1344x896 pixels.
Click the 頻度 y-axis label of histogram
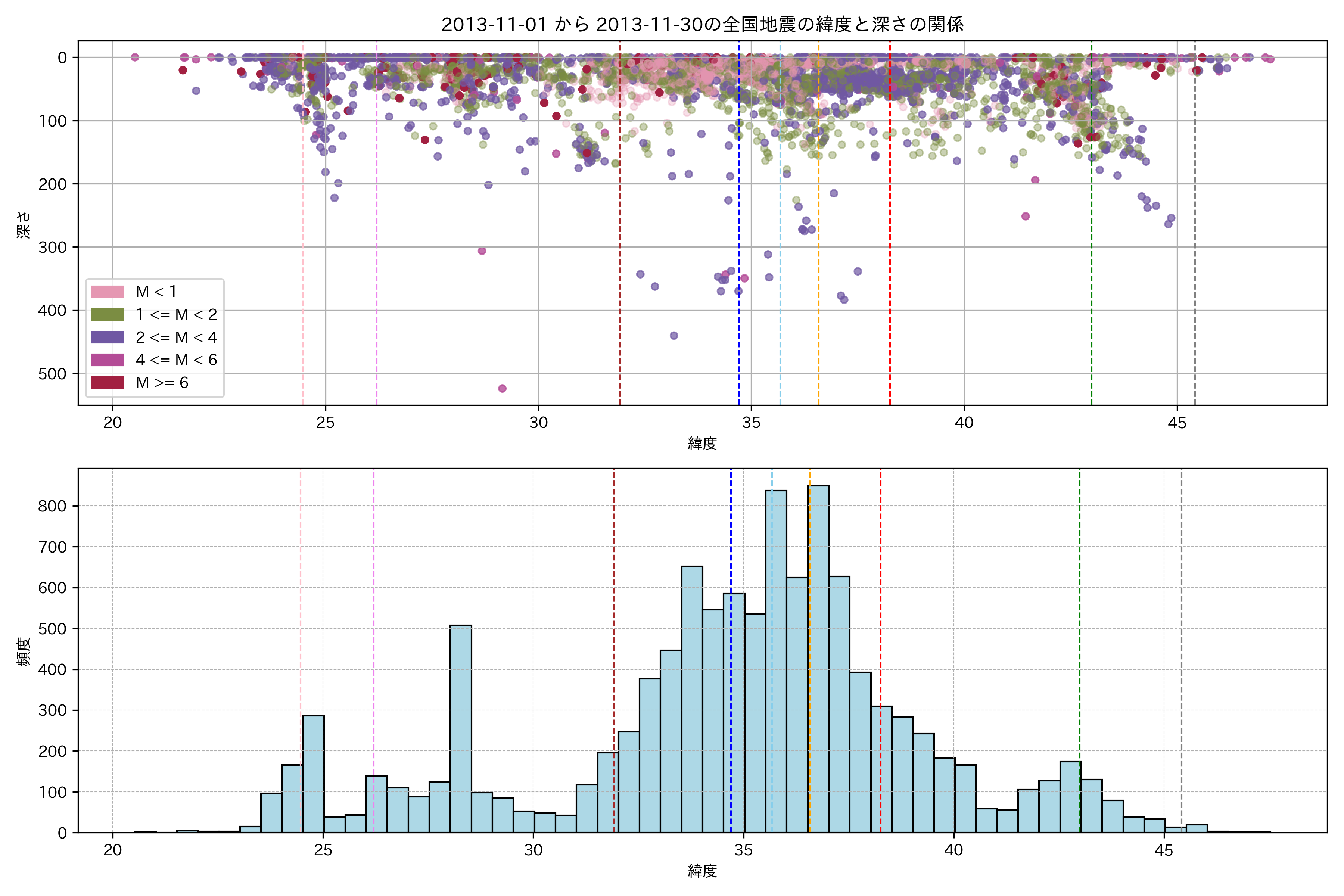point(24,651)
